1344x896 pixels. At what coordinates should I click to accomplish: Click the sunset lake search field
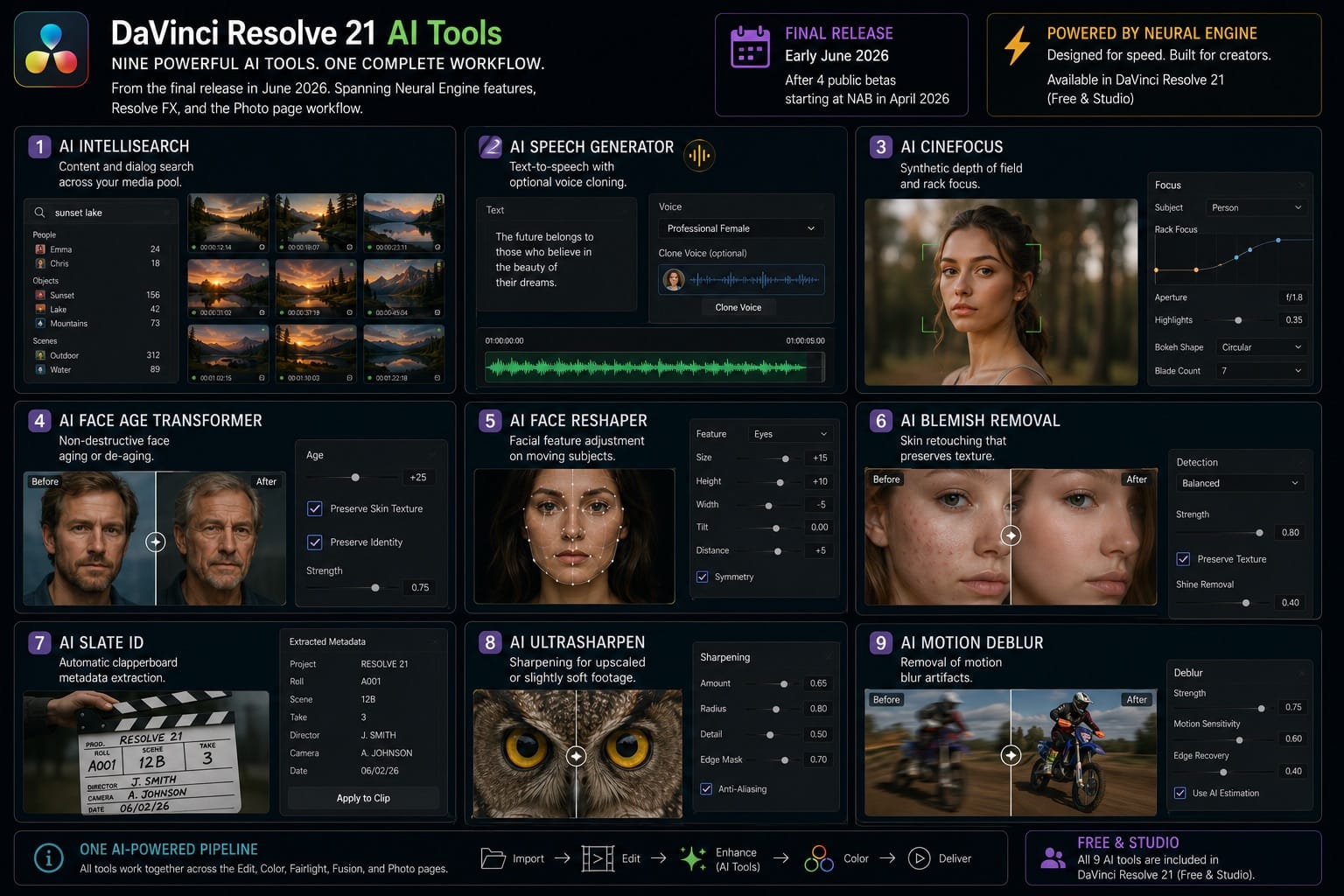point(101,213)
